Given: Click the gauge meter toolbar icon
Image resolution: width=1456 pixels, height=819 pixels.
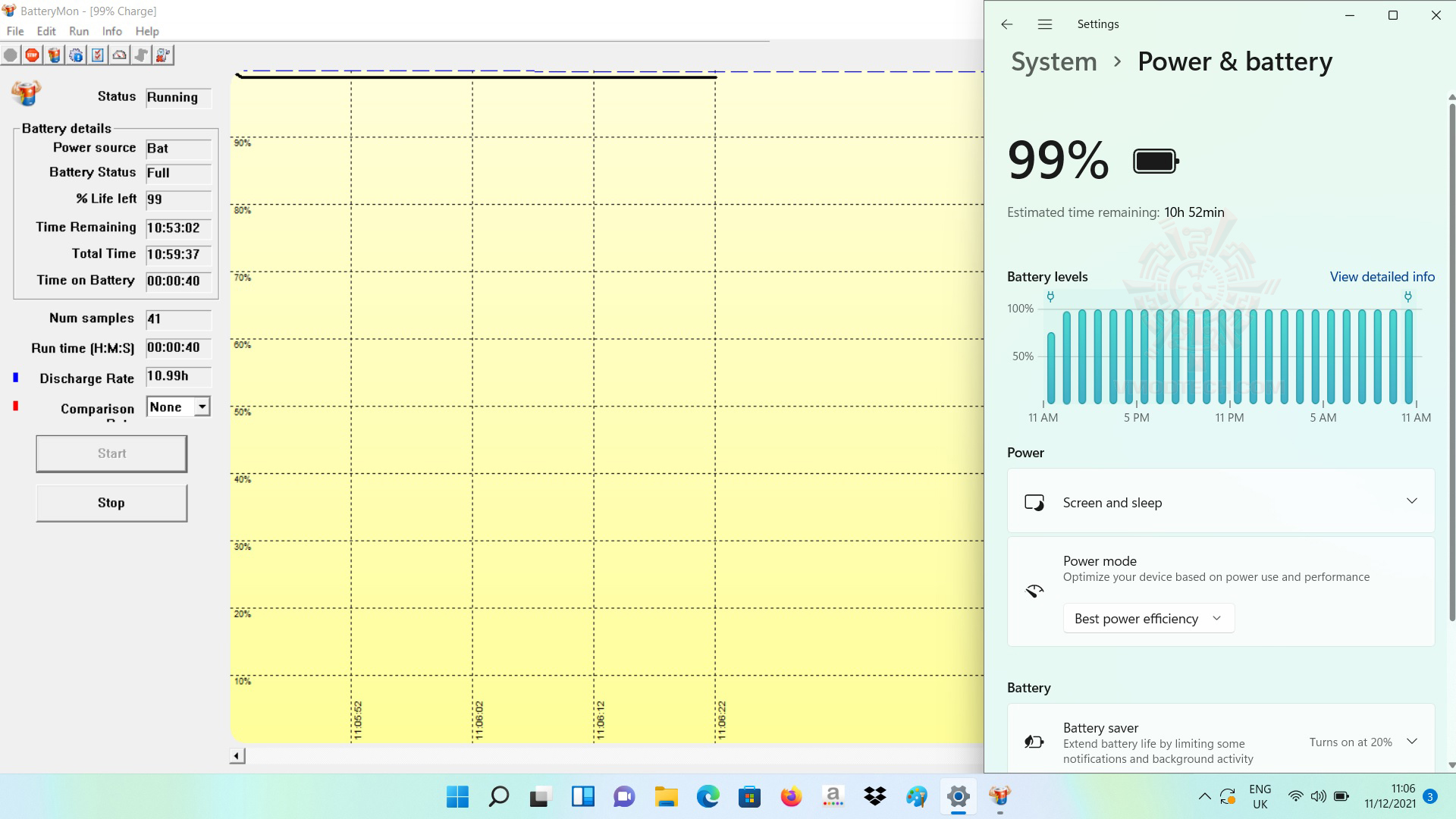Looking at the screenshot, I should (120, 55).
